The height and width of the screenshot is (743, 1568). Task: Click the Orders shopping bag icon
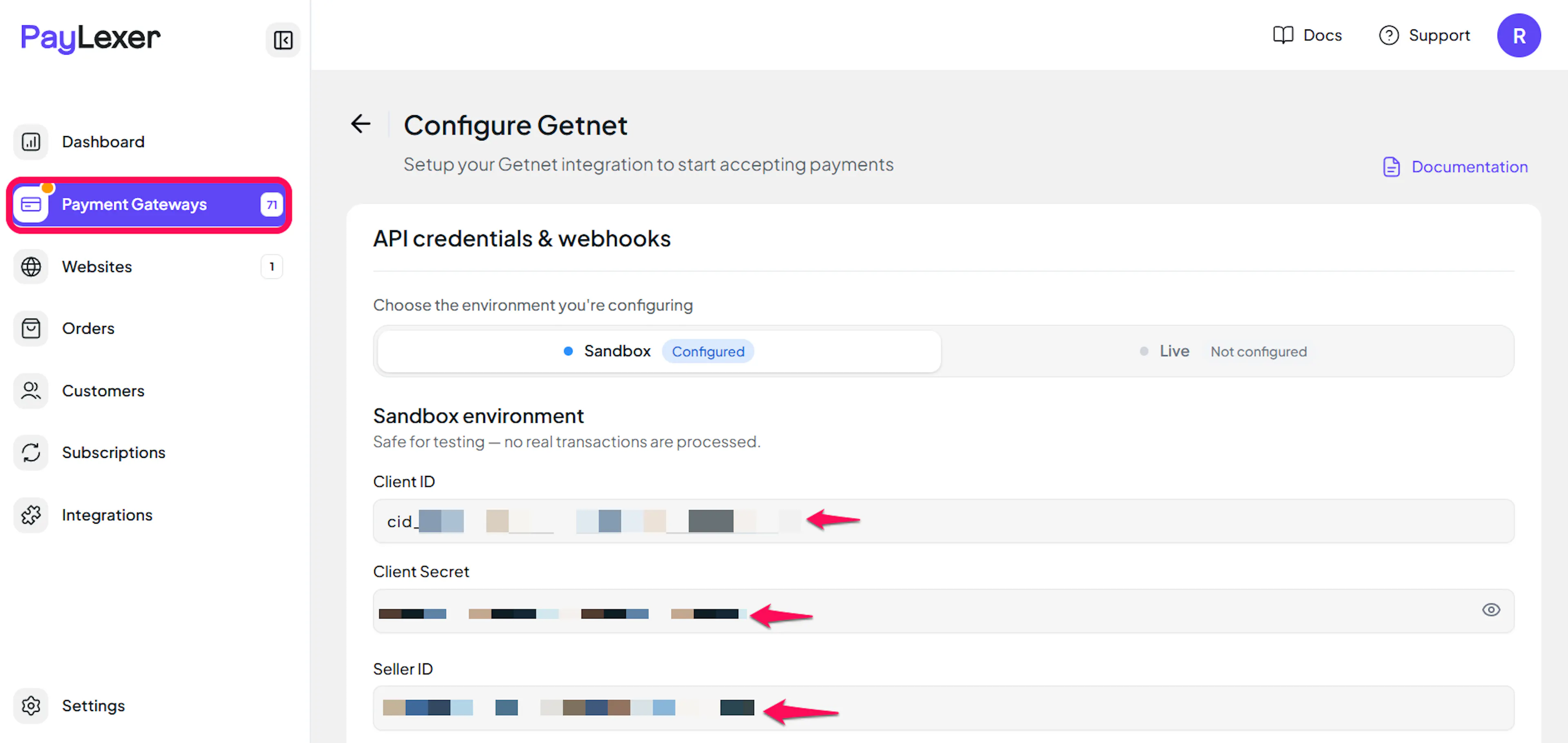31,329
